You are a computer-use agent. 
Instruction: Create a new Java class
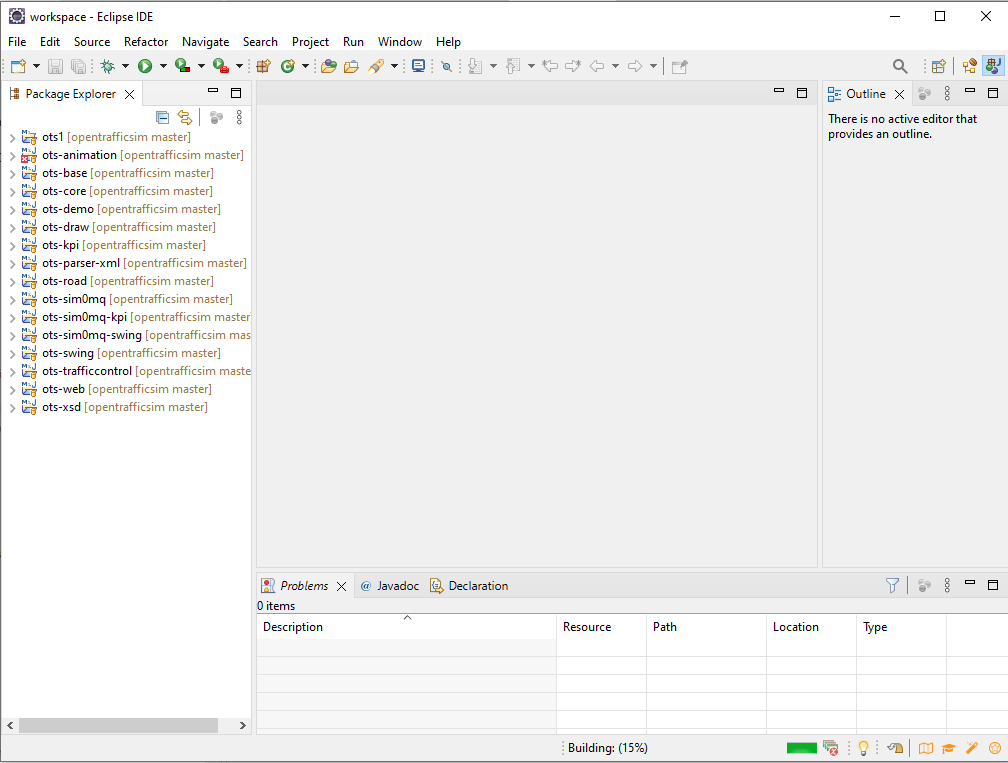pyautogui.click(x=287, y=66)
